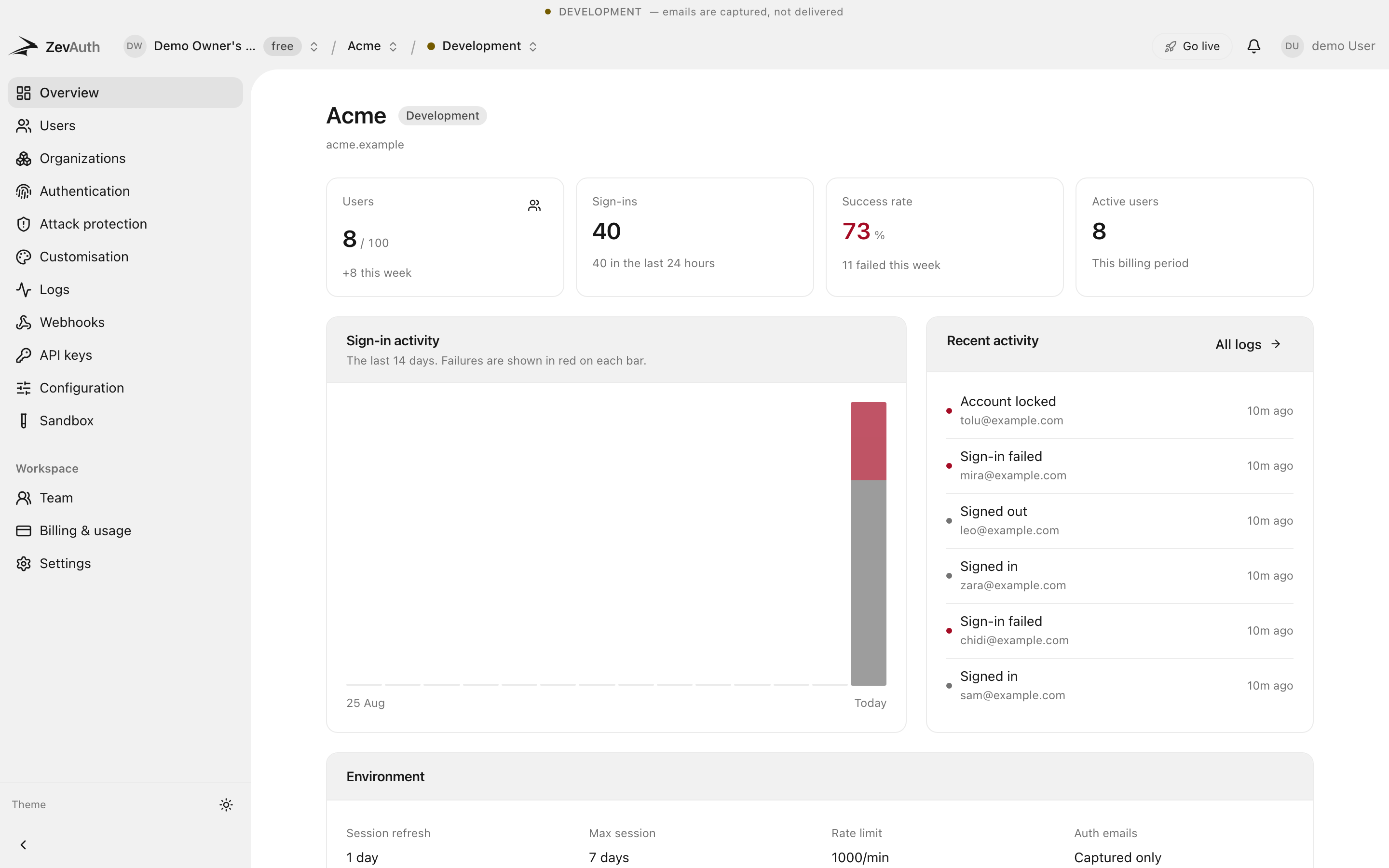Click the ZevAuth logo icon
1389x868 pixels.
point(23,46)
